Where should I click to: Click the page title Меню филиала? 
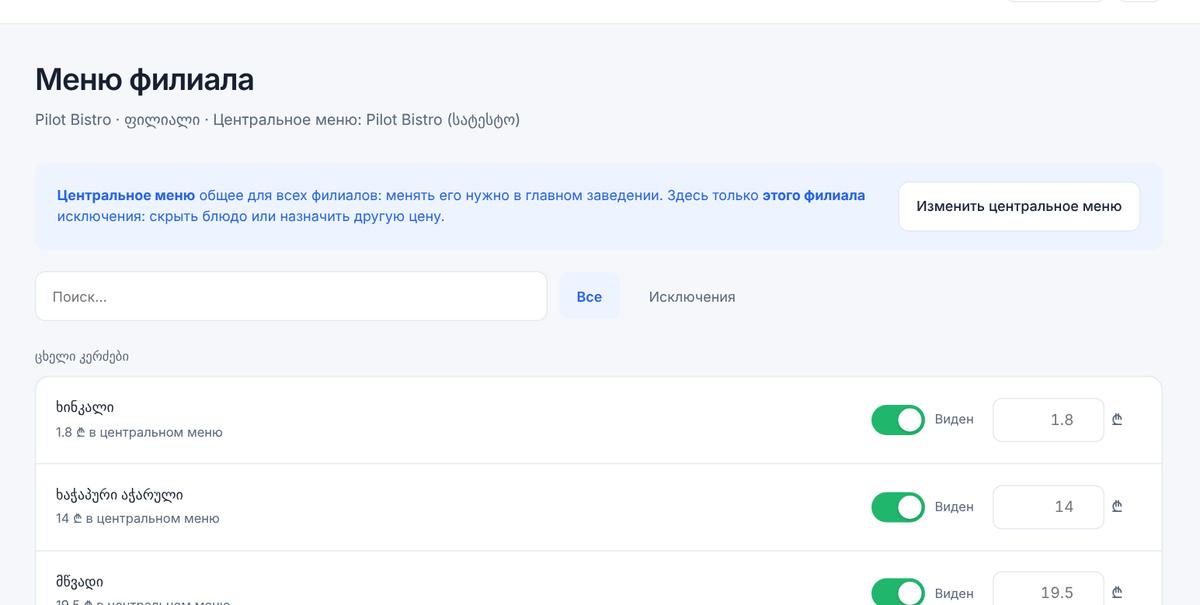(144, 80)
